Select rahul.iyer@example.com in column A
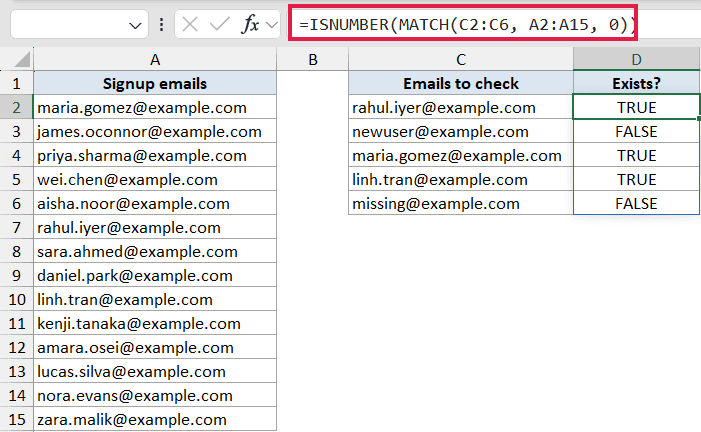The image size is (701, 432). [x=155, y=228]
